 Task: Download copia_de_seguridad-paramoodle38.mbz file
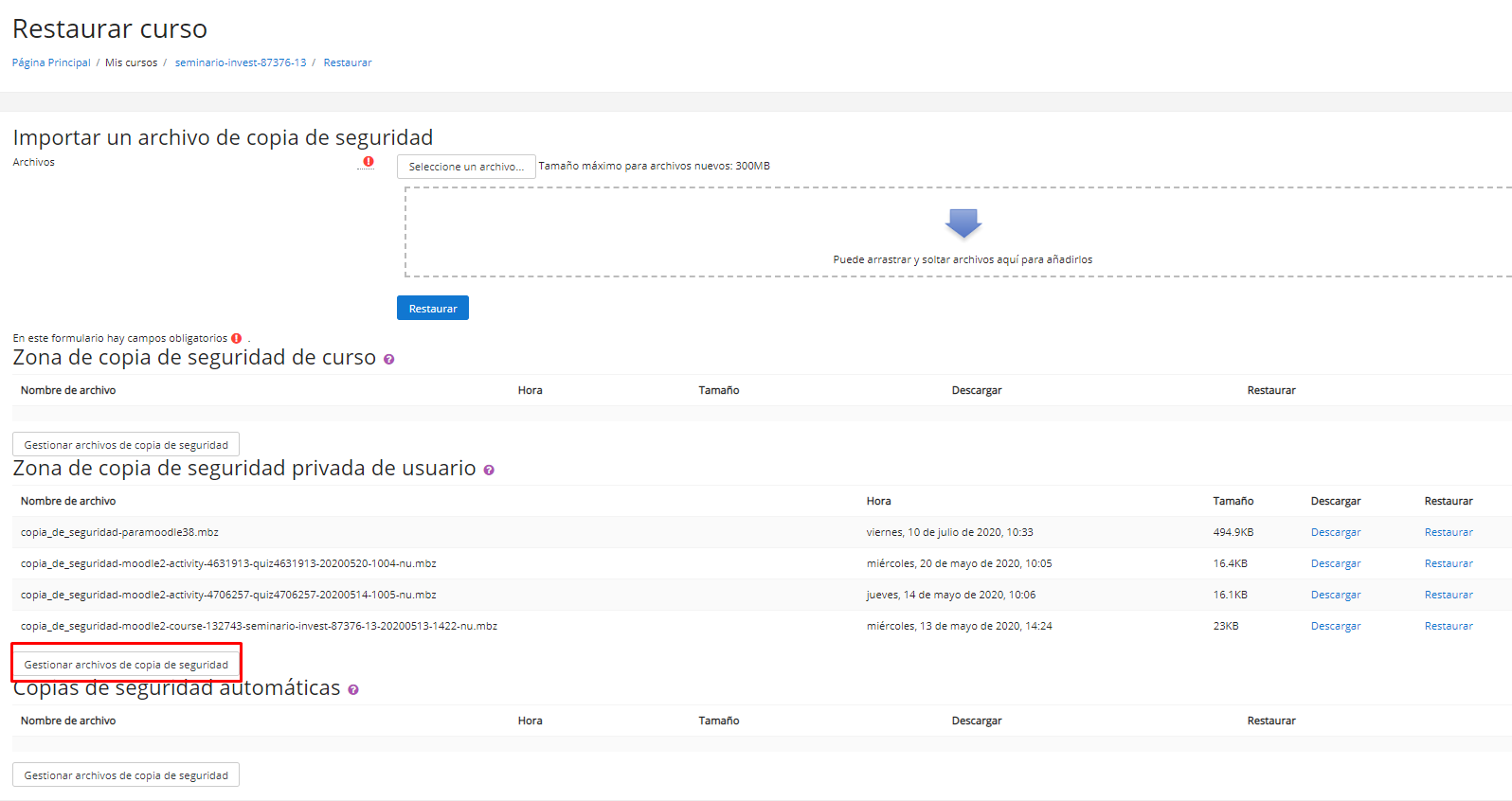[x=1335, y=532]
